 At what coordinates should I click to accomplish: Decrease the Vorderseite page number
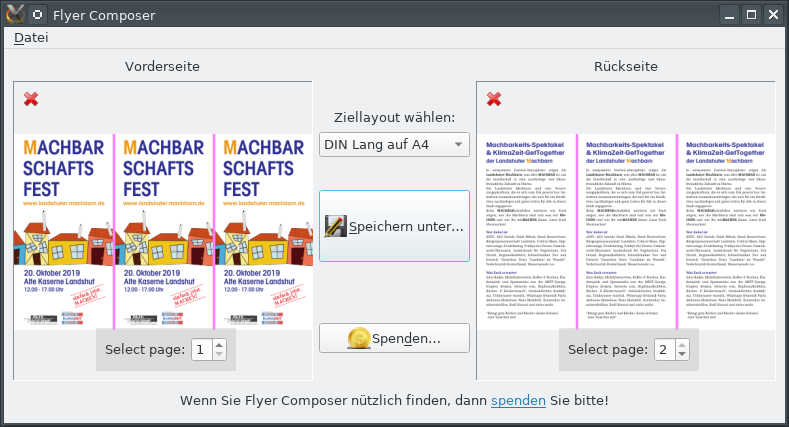coord(219,354)
